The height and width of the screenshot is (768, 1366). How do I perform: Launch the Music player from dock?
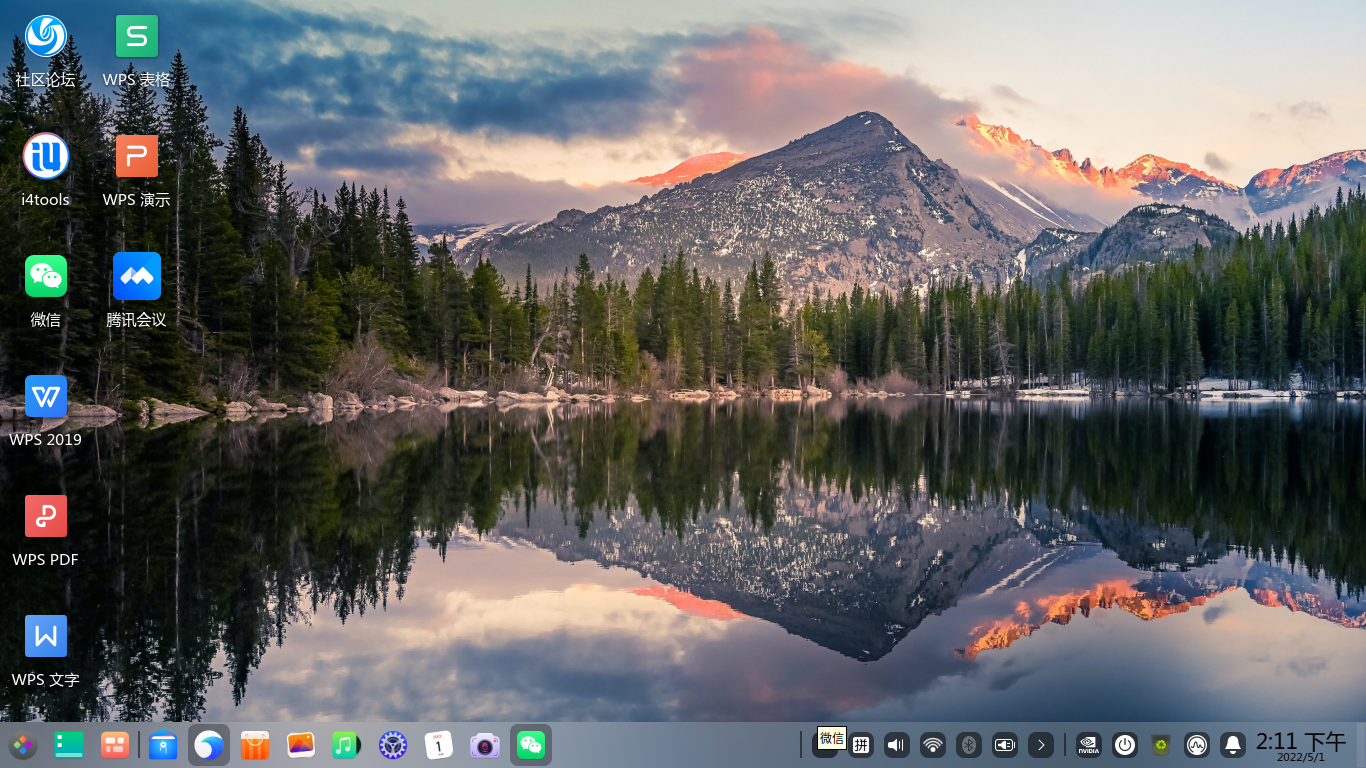point(345,746)
